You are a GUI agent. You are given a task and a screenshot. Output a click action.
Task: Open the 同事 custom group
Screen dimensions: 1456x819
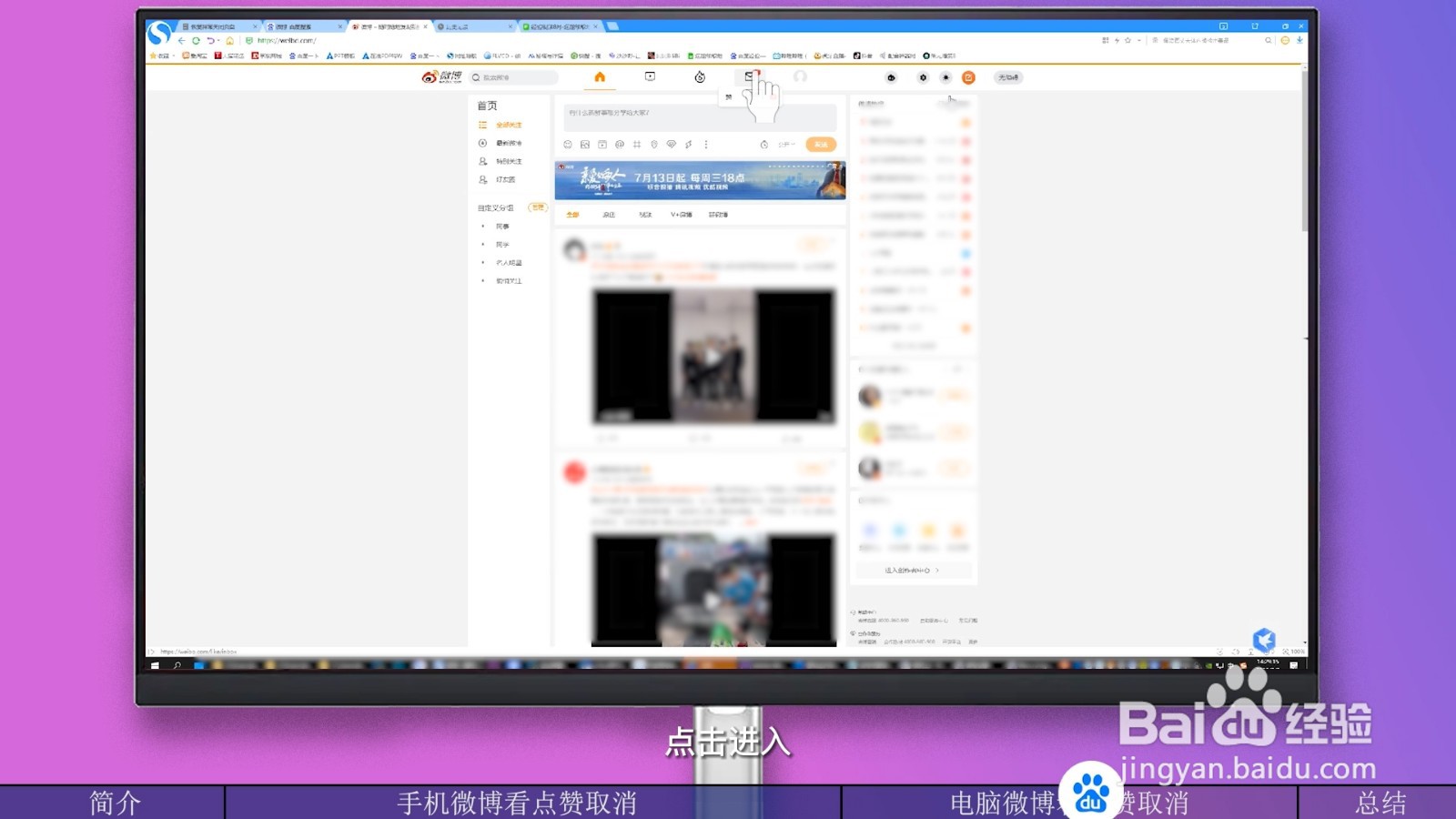pyautogui.click(x=502, y=227)
